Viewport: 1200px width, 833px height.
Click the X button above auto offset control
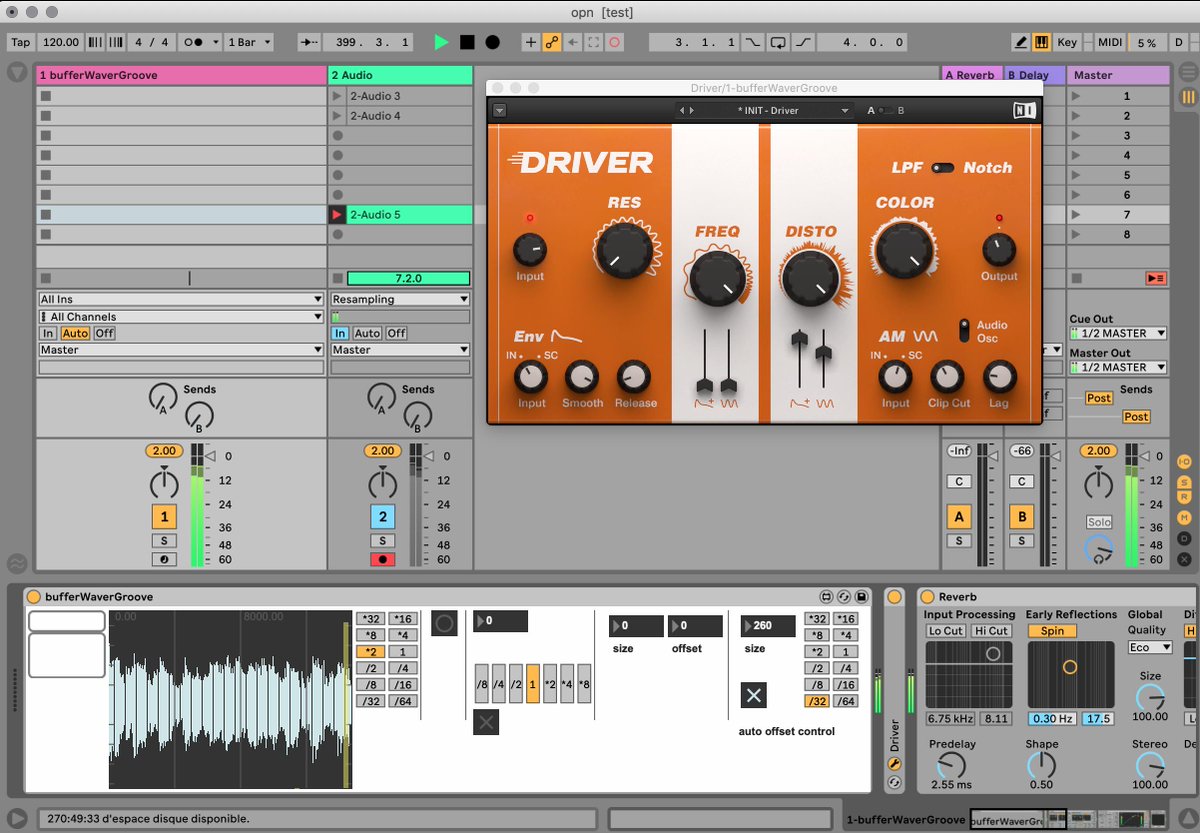pyautogui.click(x=754, y=695)
